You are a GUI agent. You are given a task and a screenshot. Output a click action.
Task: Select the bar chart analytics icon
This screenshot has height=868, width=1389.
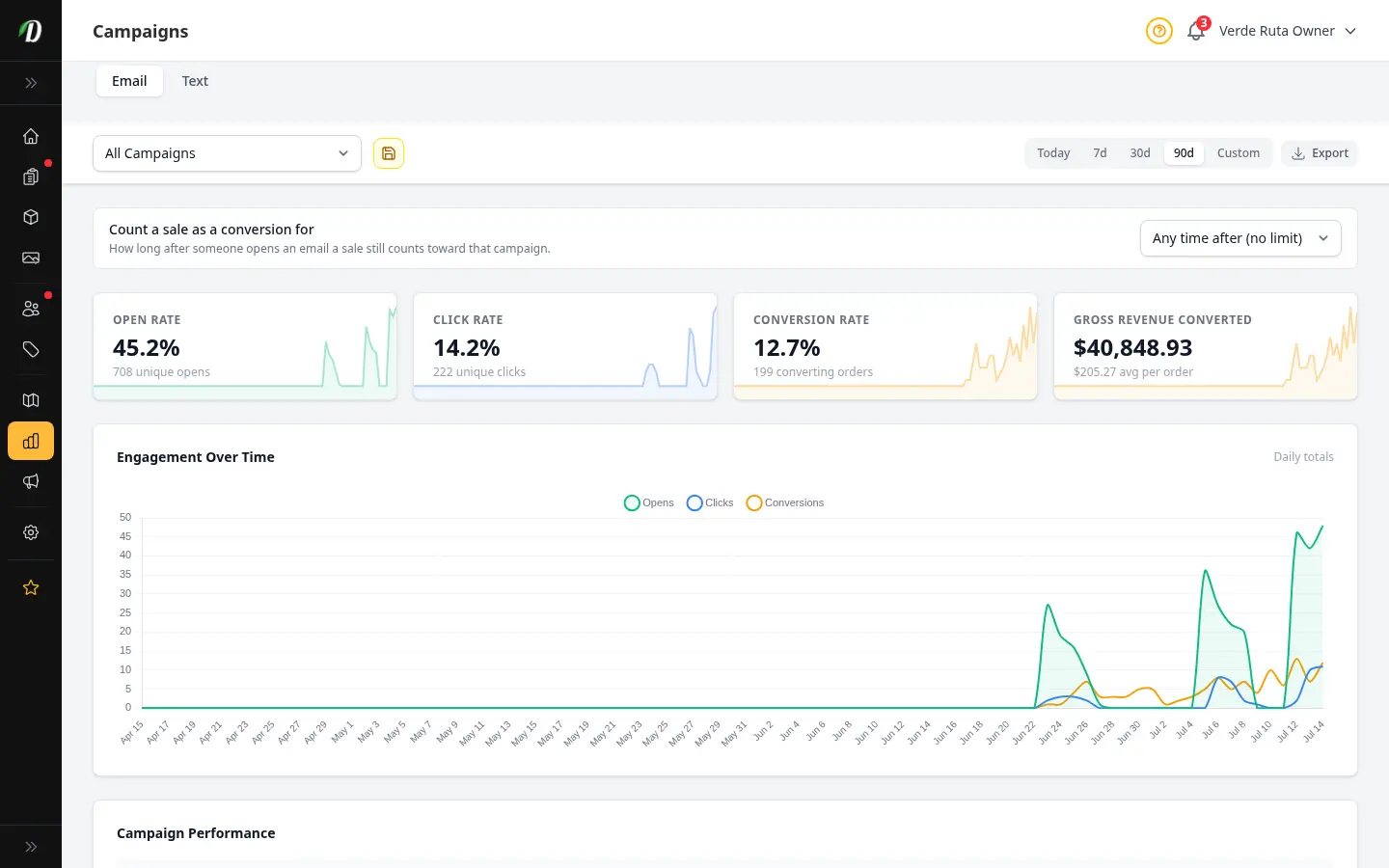(31, 441)
